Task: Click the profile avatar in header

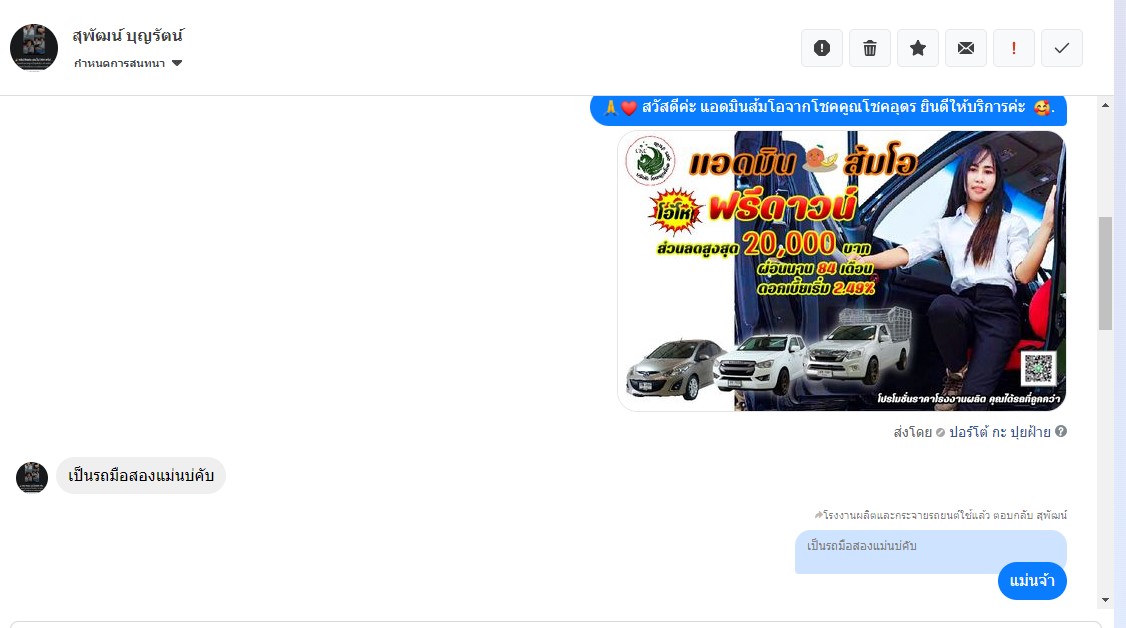Action: point(34,47)
